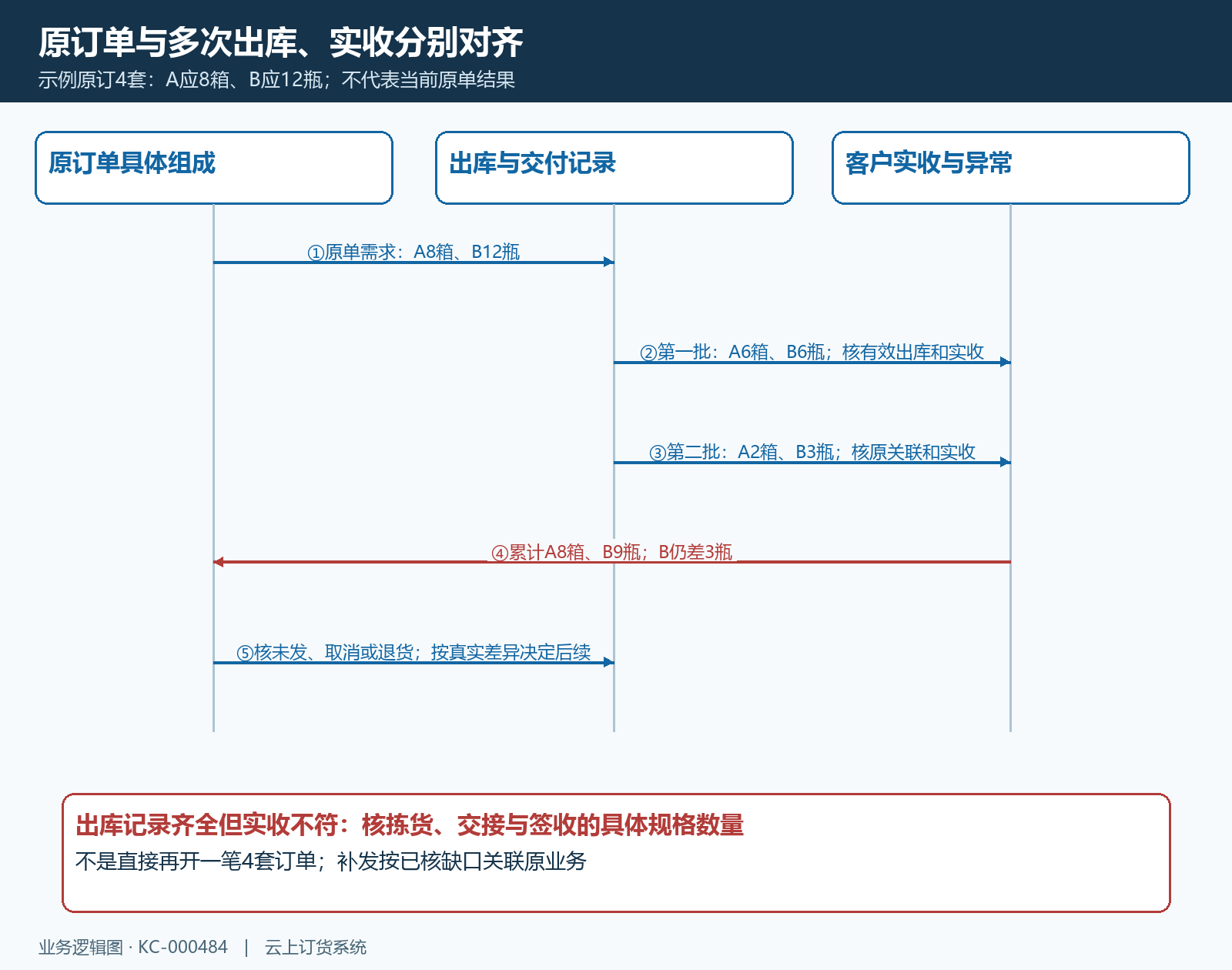Click footer text 业务逻辑图 · KC-000484
1232x970 pixels.
[x=133, y=948]
